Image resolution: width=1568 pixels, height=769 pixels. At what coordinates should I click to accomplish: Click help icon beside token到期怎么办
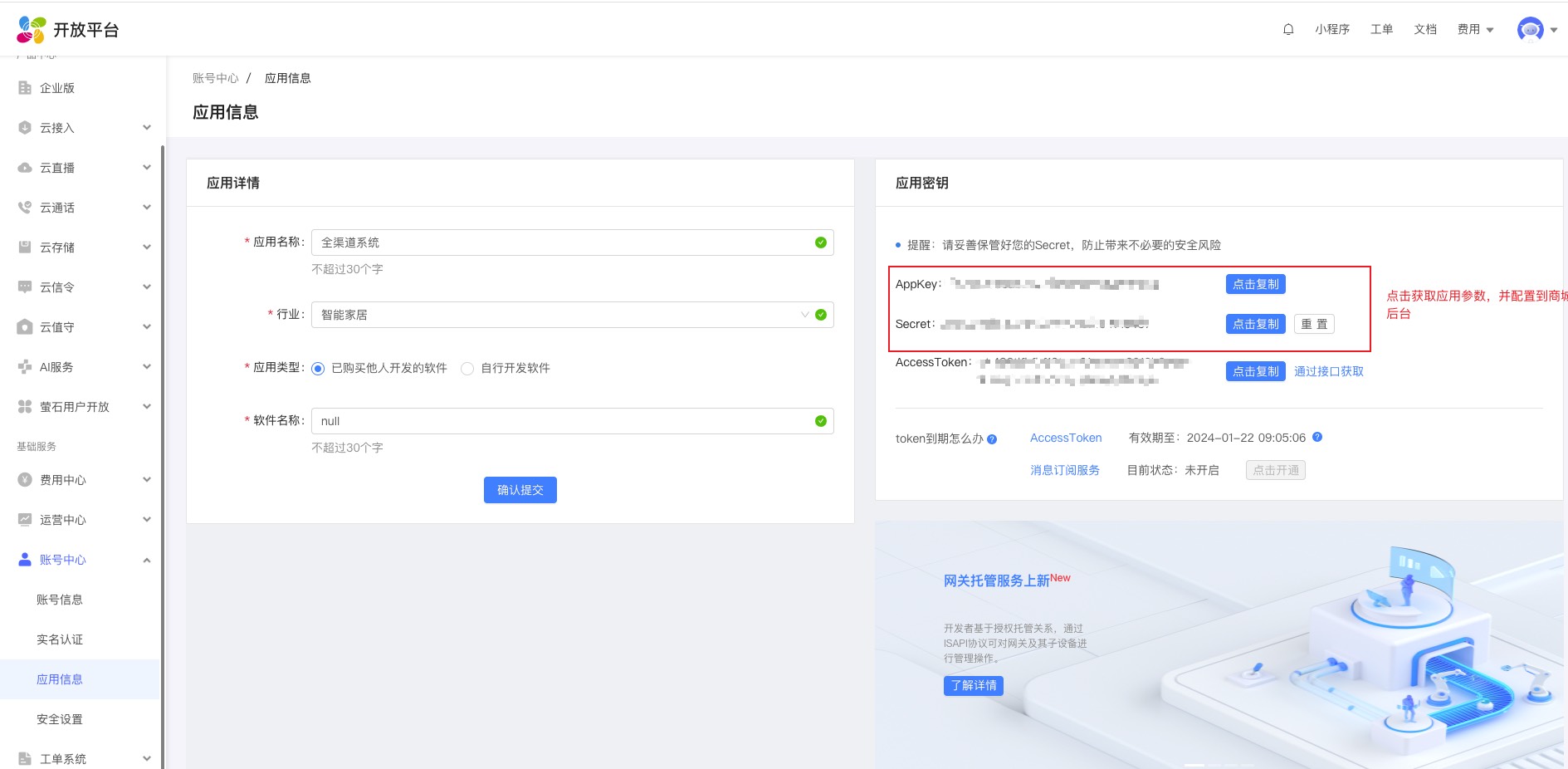click(992, 439)
